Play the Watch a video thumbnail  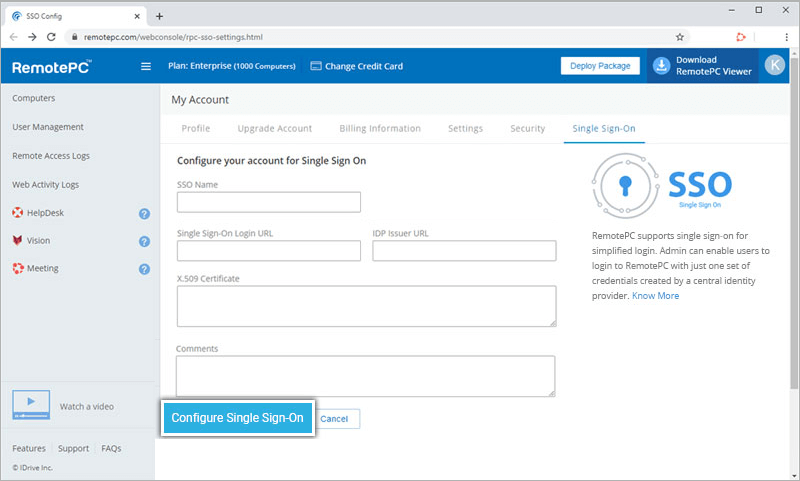click(x=31, y=405)
